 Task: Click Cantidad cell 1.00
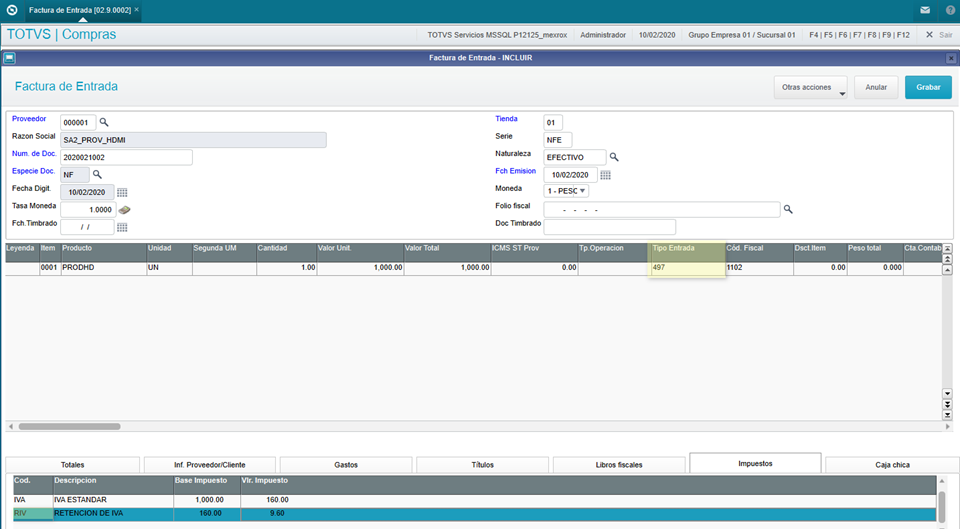287,268
